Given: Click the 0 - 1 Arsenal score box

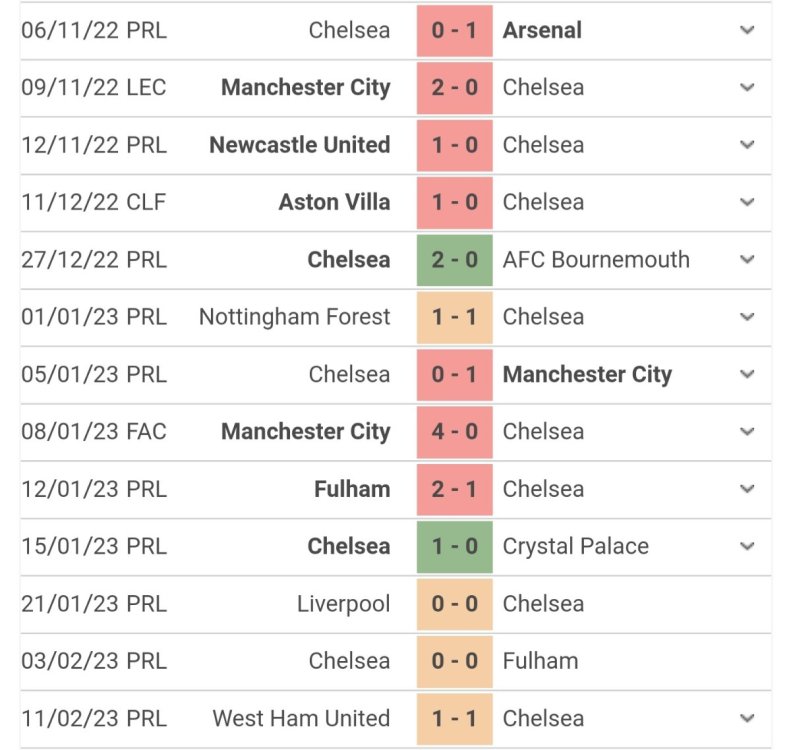Looking at the screenshot, I should (x=455, y=30).
